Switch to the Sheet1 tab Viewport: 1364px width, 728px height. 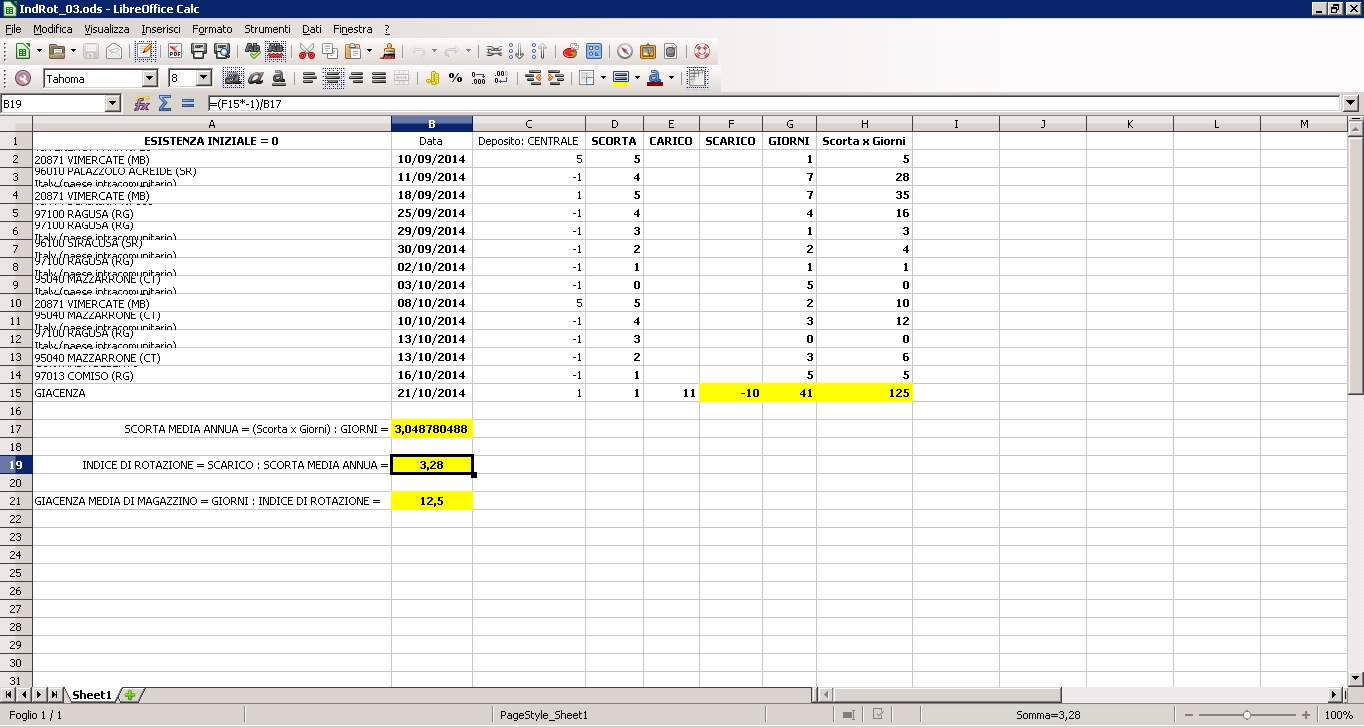91,694
